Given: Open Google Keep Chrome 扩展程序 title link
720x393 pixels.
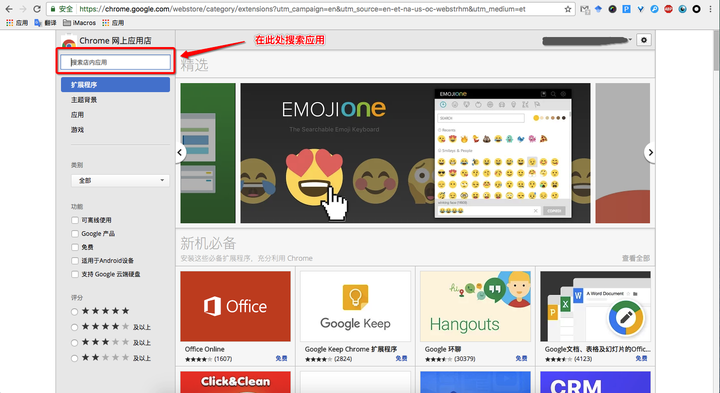Looking at the screenshot, I should coord(351,349).
